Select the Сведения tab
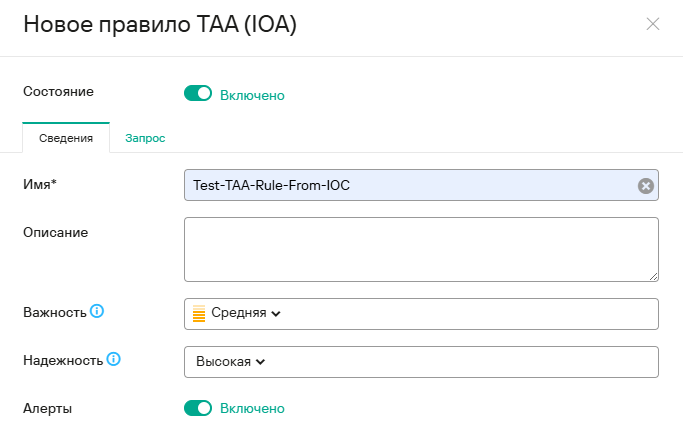This screenshot has width=683, height=442. point(66,138)
